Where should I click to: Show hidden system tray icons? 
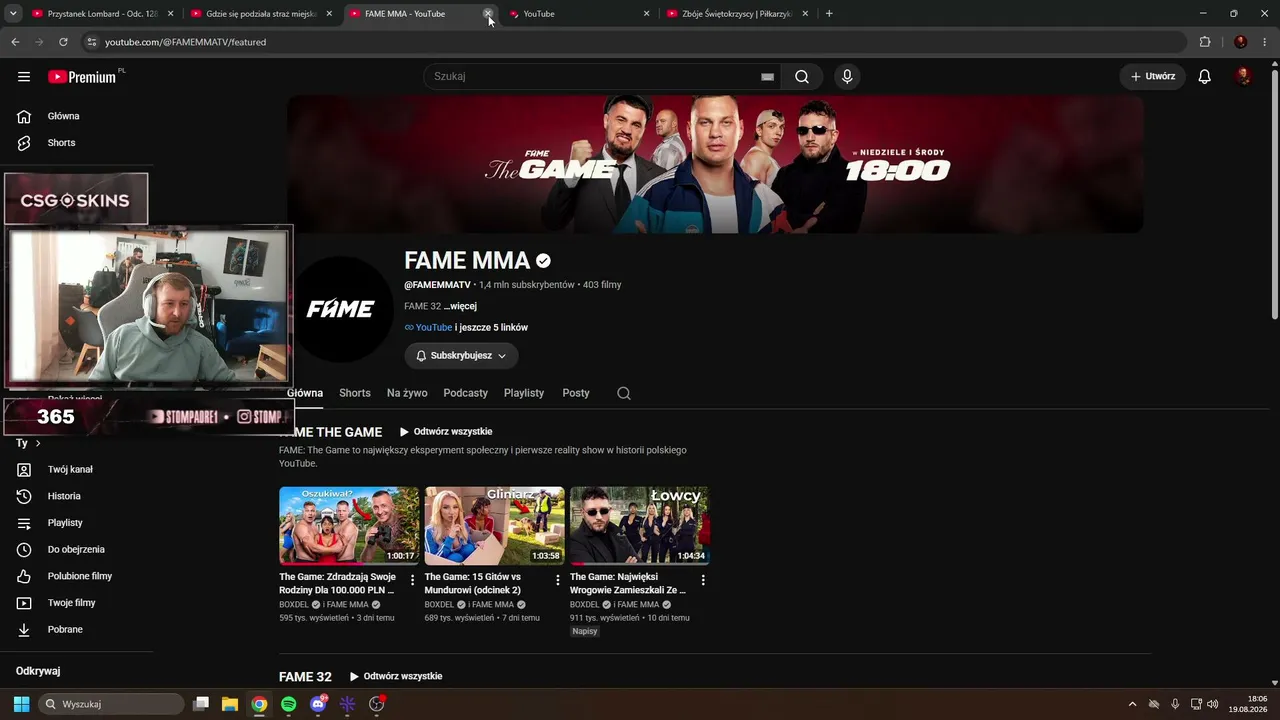click(x=1132, y=704)
